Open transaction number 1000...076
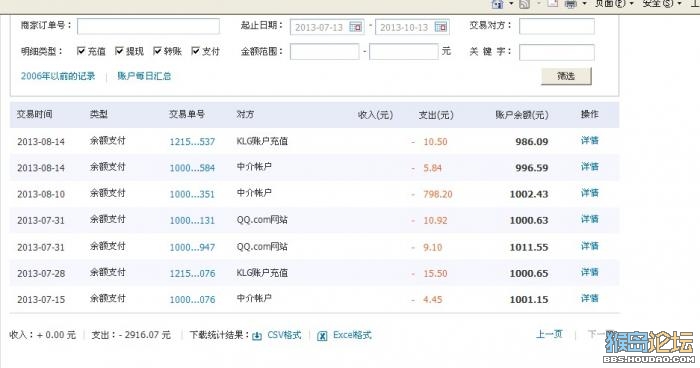Screen dimensions: 700x368 pos(192,300)
